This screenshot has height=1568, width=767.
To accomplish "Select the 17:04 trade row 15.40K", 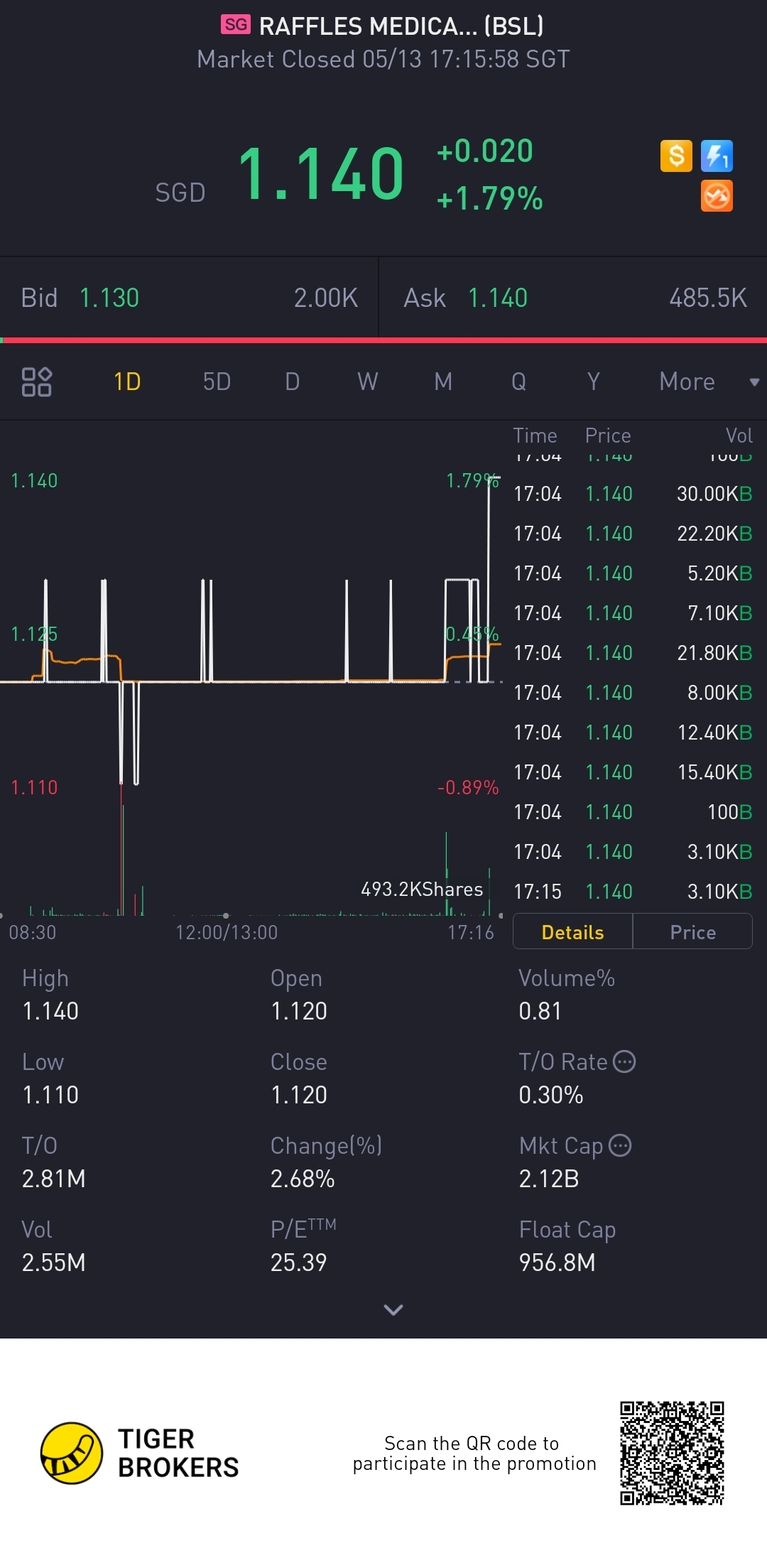I will pos(633,772).
